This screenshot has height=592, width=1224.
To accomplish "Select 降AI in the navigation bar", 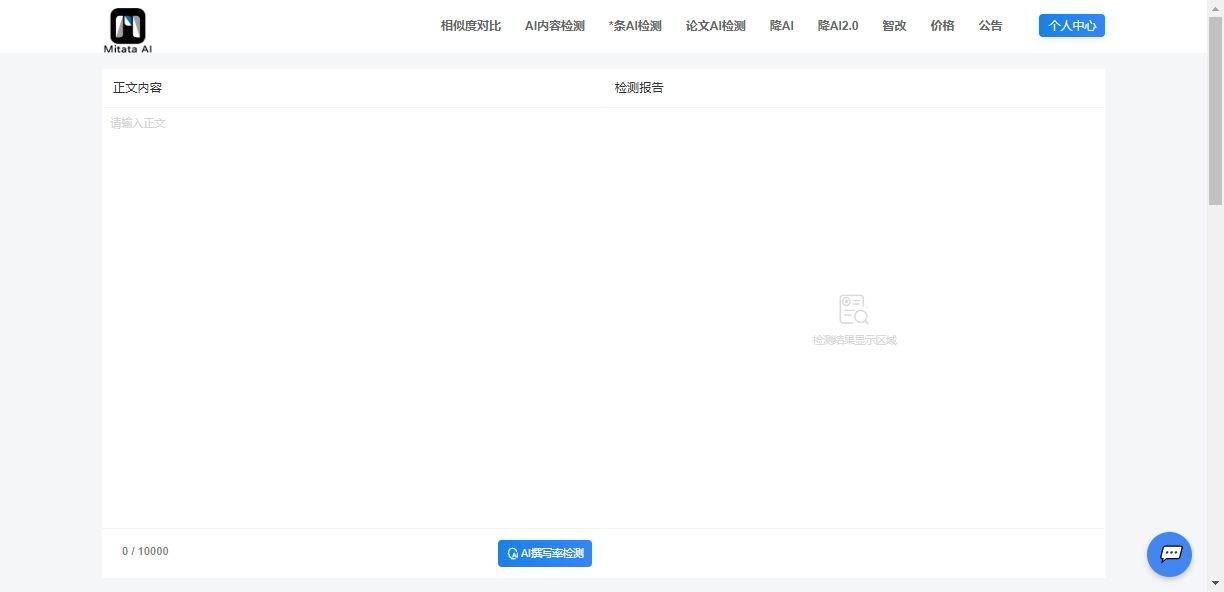I will point(781,25).
